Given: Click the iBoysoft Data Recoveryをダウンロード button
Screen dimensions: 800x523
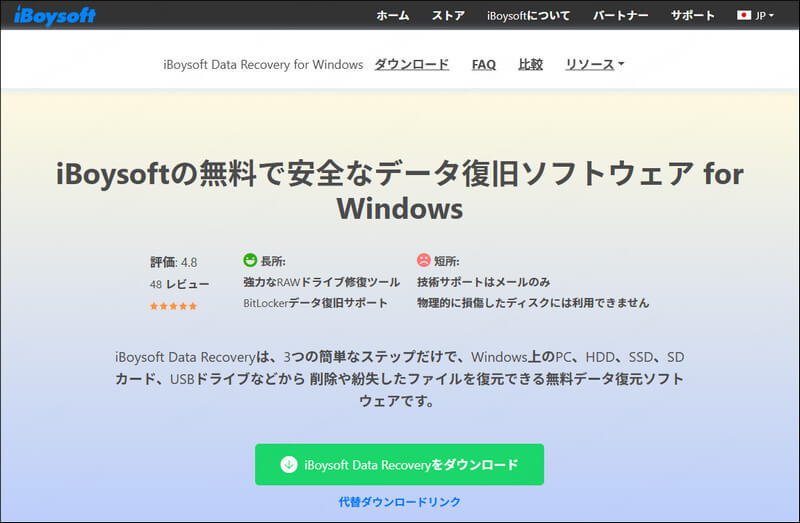Looking at the screenshot, I should 399,464.
